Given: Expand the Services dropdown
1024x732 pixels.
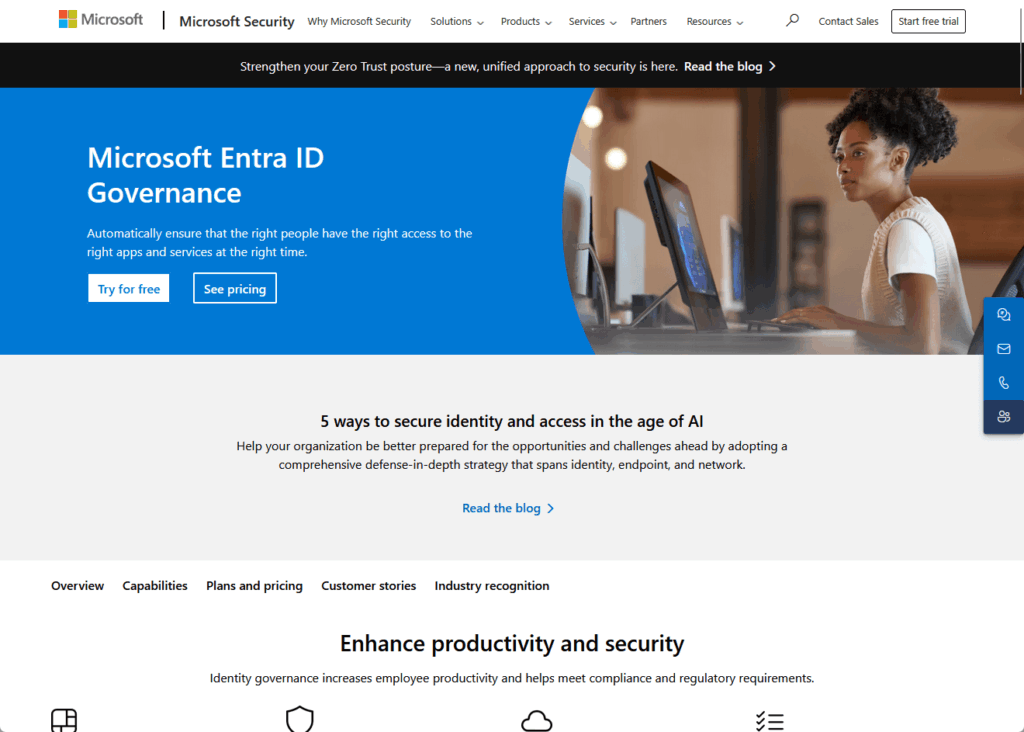Looking at the screenshot, I should click(592, 22).
